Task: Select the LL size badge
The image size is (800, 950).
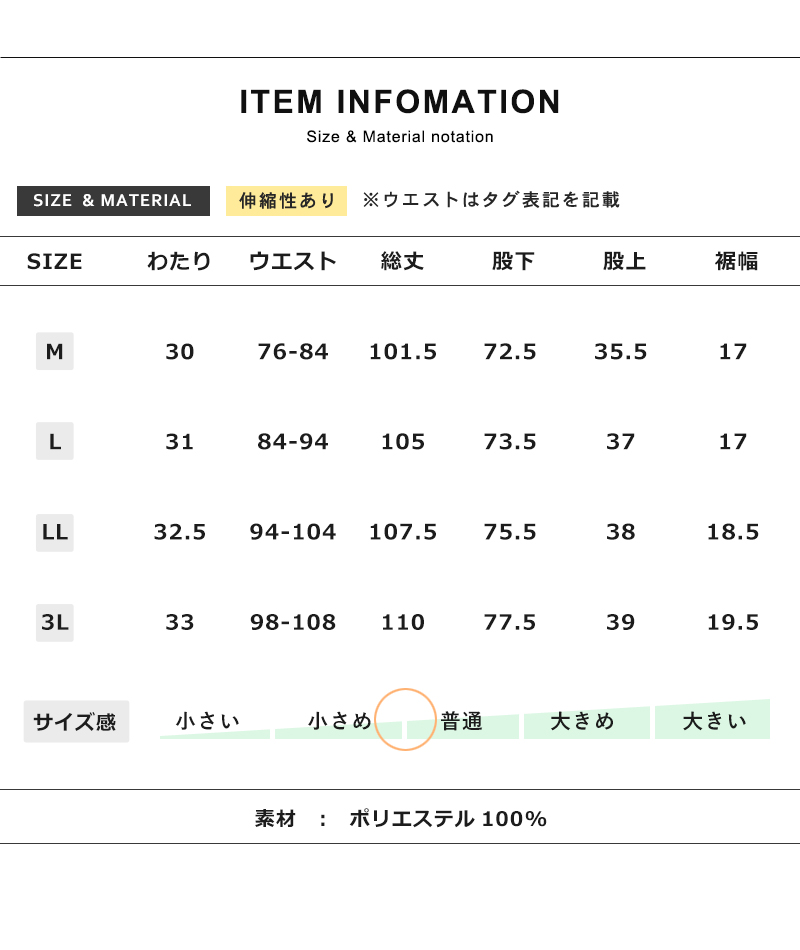Action: (55, 532)
